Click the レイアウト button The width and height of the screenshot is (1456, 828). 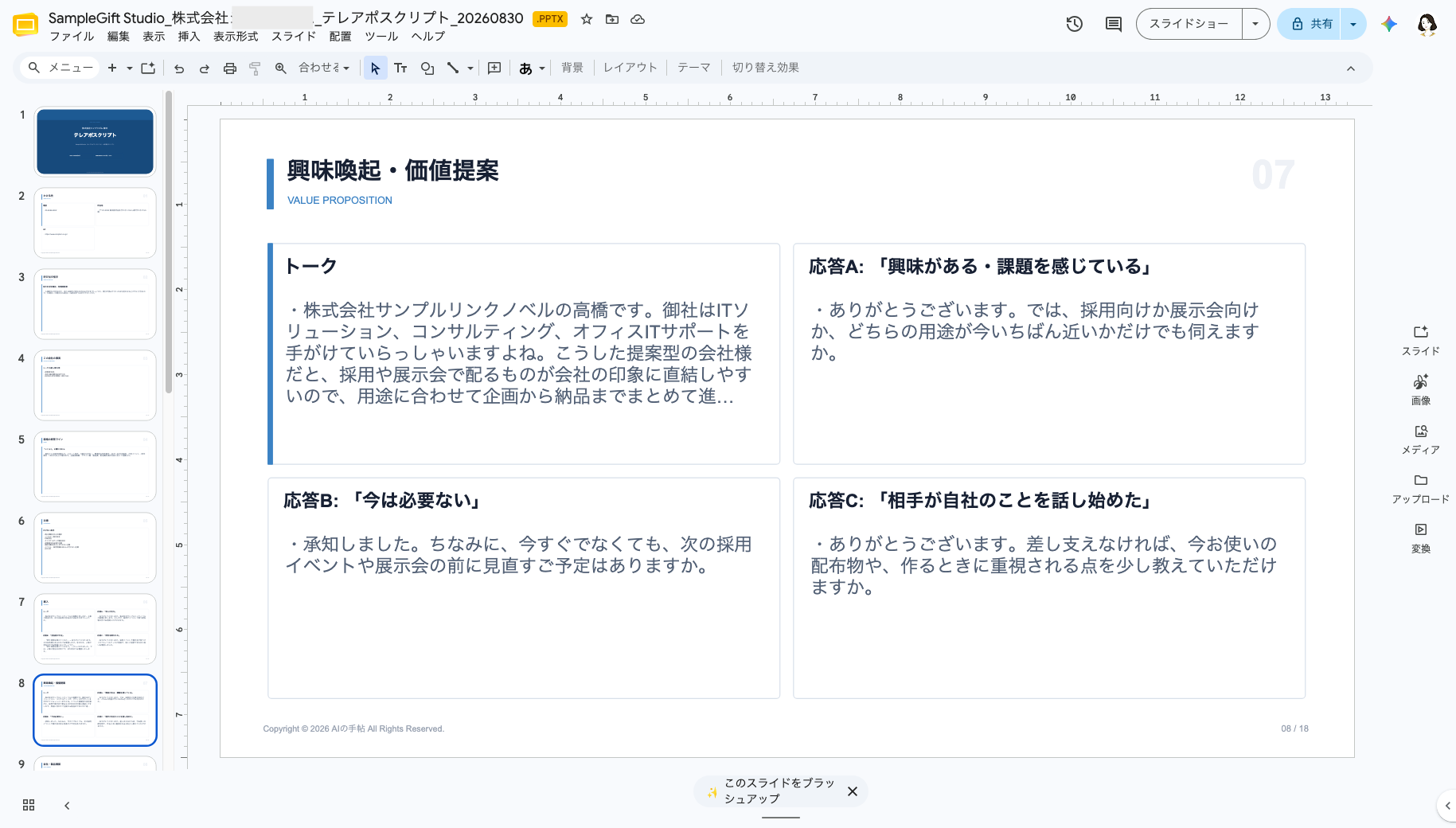pyautogui.click(x=630, y=68)
